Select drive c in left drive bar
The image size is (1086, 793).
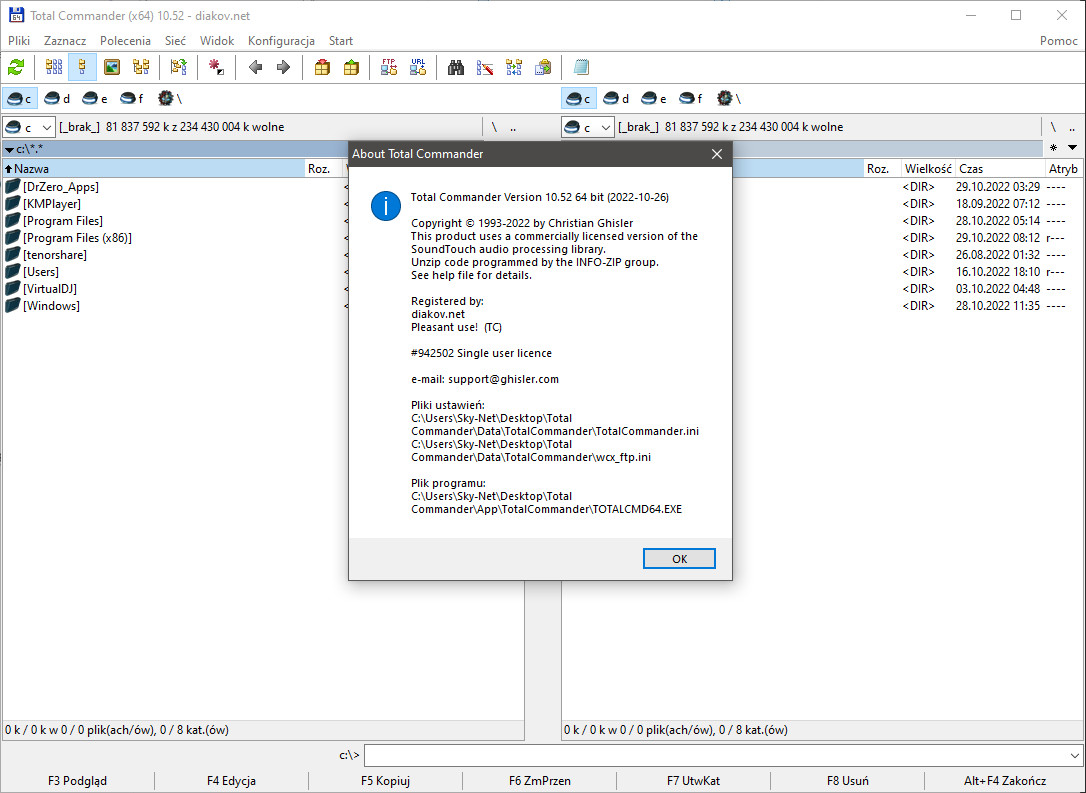pos(19,99)
